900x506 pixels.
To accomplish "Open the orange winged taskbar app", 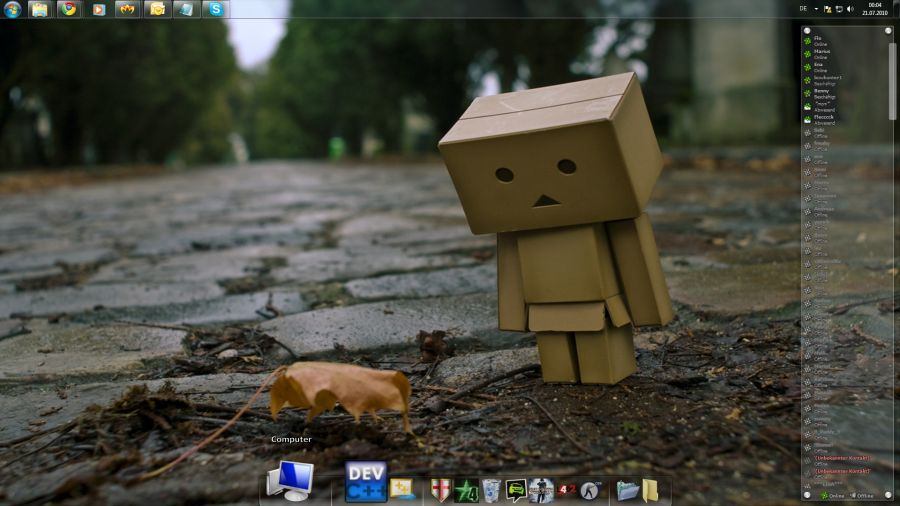I will pos(127,9).
